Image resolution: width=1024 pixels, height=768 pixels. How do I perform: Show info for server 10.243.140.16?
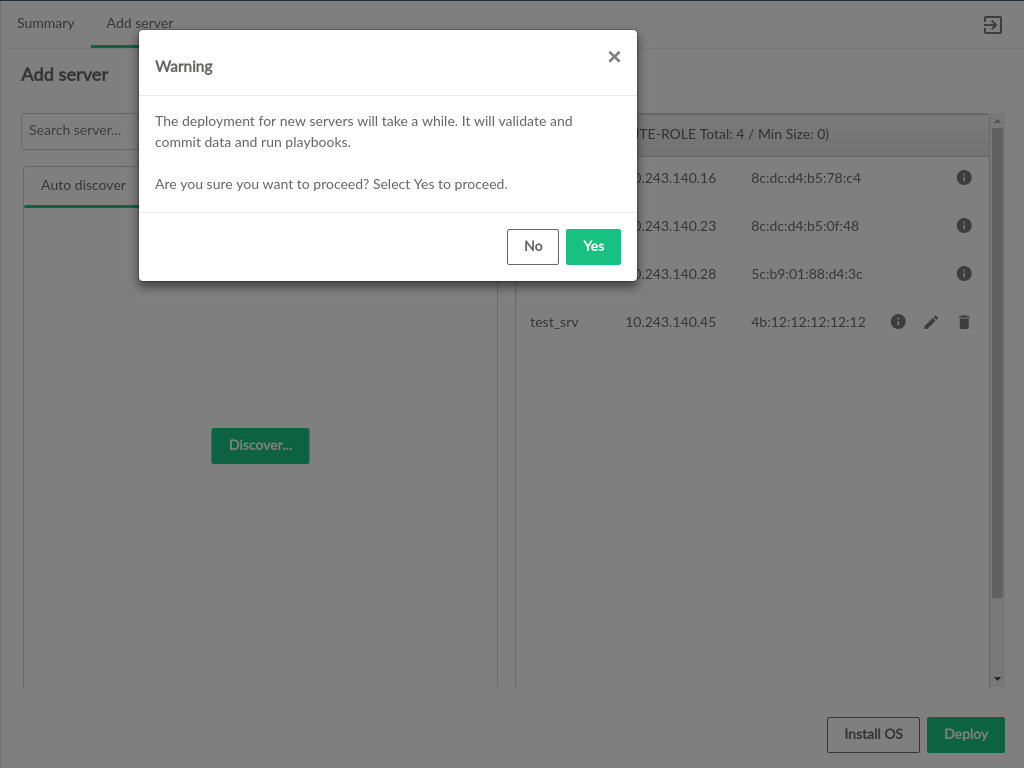click(964, 178)
